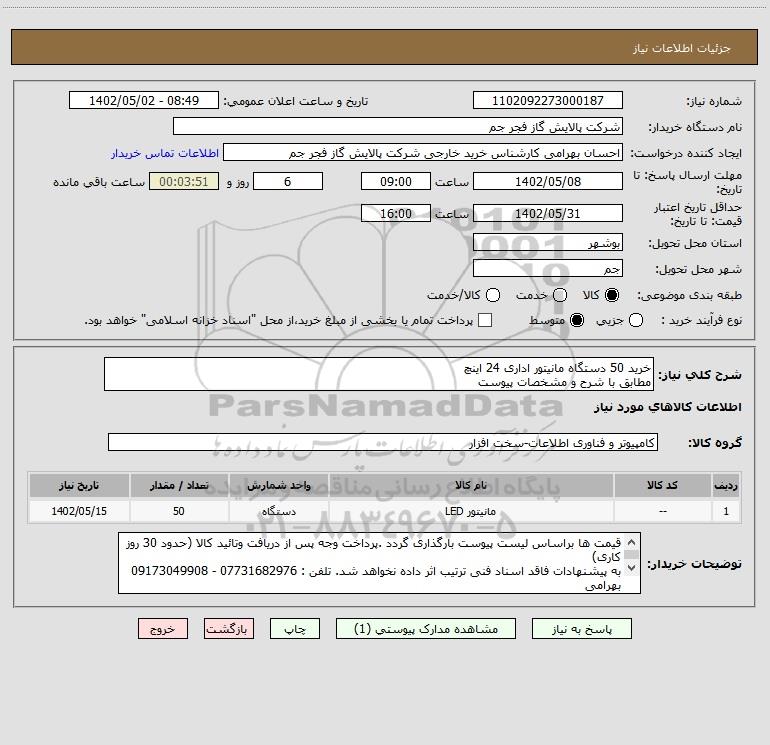
Task: Click the تعداد / مقدار column header
Action: [x=179, y=485]
